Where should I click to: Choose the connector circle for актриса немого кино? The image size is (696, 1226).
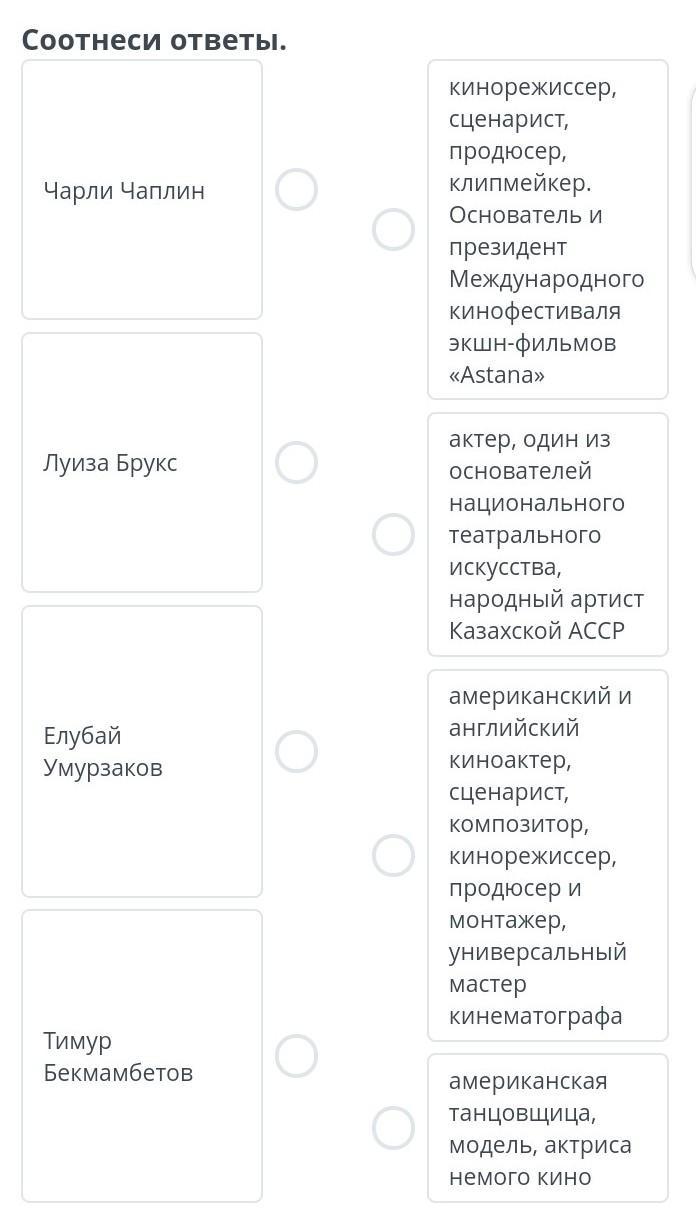[x=393, y=1128]
